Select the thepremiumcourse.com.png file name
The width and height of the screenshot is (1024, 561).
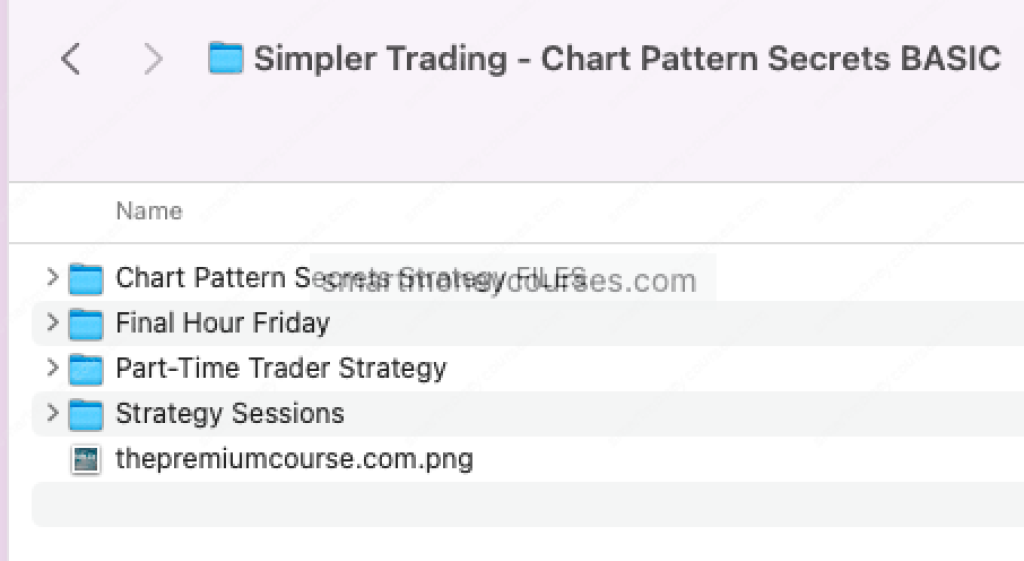pyautogui.click(x=294, y=459)
